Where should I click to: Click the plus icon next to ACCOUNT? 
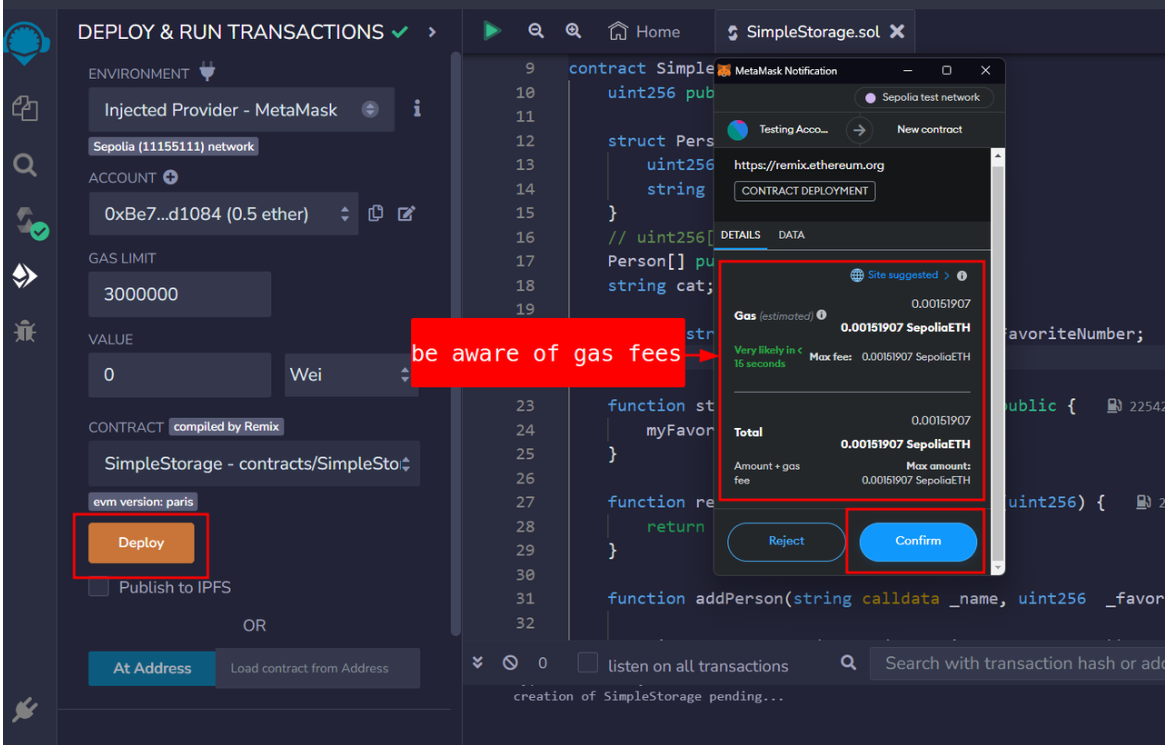[171, 178]
